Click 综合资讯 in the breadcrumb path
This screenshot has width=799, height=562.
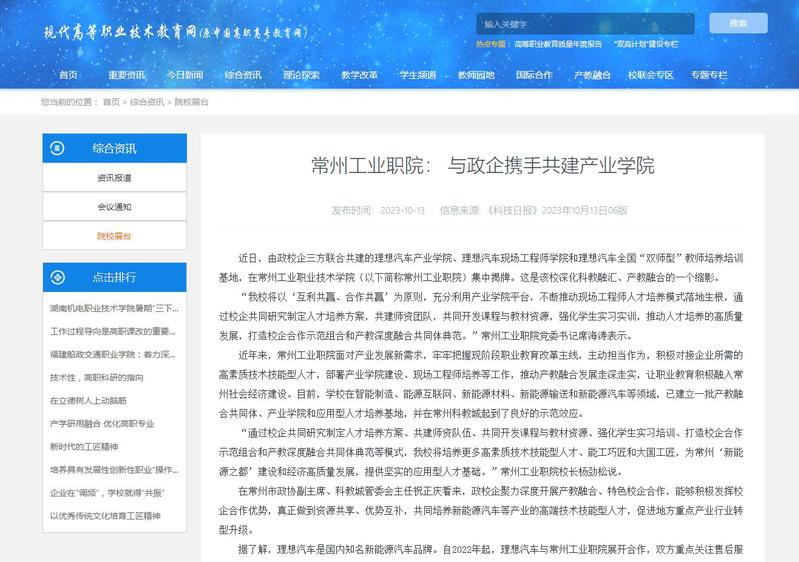tap(146, 102)
